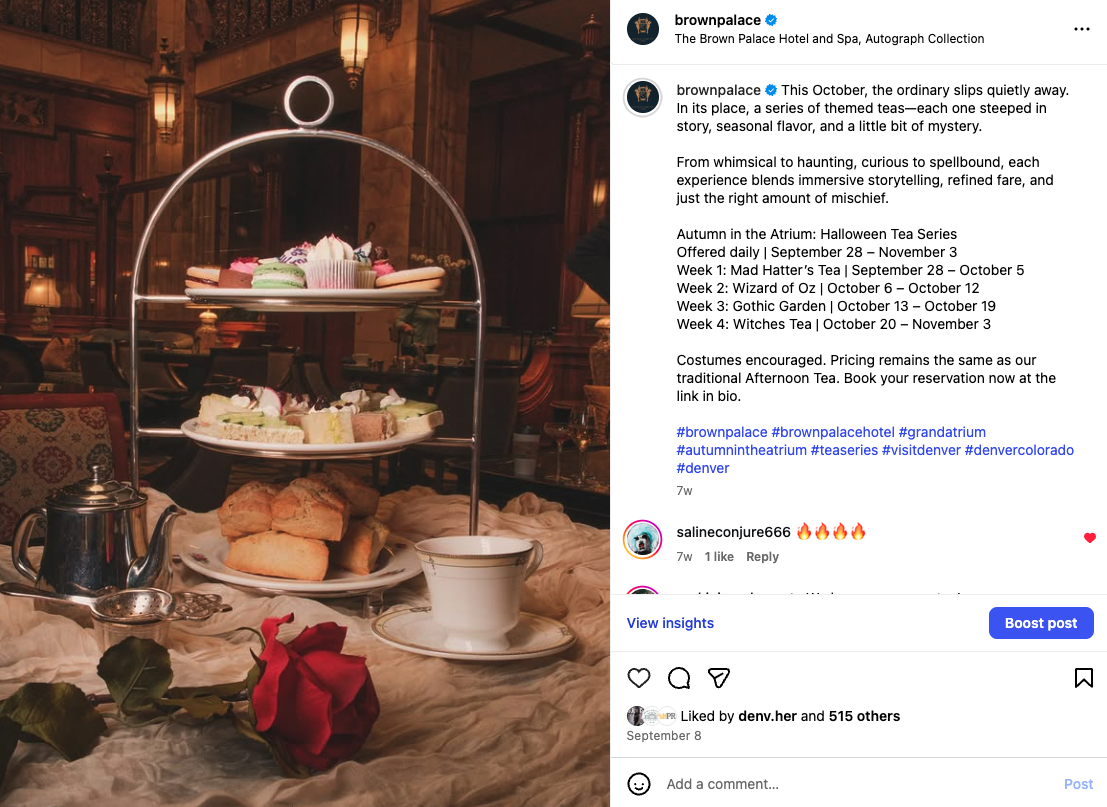
Task: Open the #visitdenver hashtag
Action: (x=921, y=450)
